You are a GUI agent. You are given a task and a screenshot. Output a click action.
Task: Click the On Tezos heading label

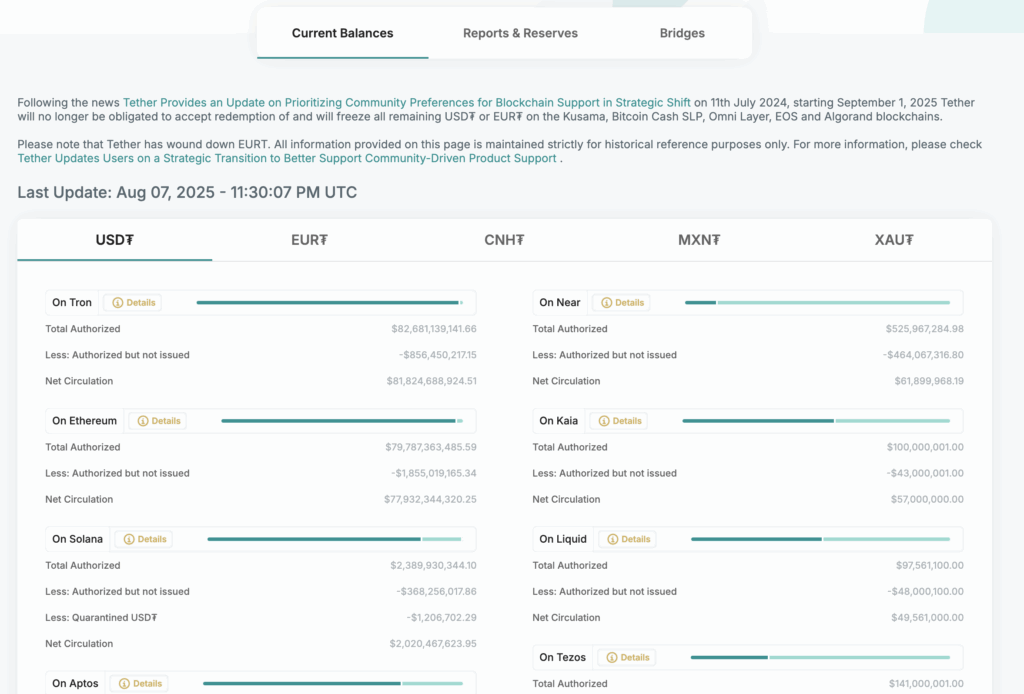click(562, 657)
